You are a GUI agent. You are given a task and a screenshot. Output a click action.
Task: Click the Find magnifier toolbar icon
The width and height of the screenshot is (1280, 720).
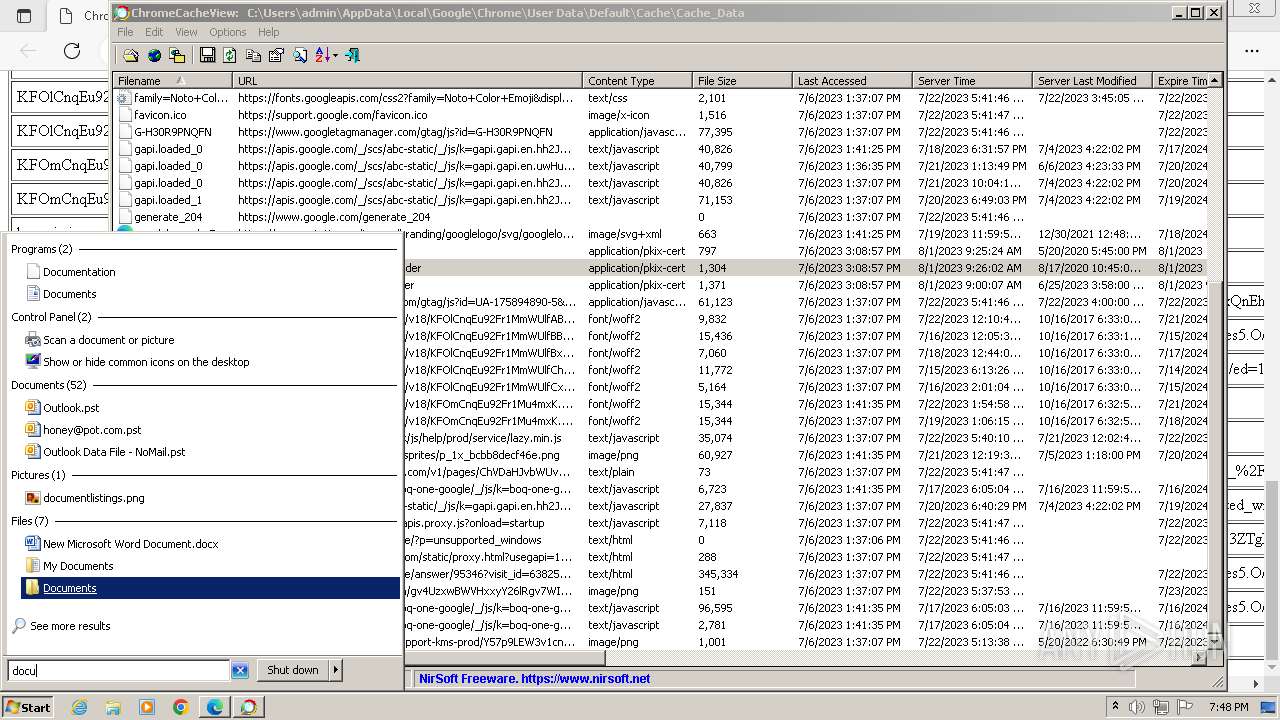(x=299, y=55)
